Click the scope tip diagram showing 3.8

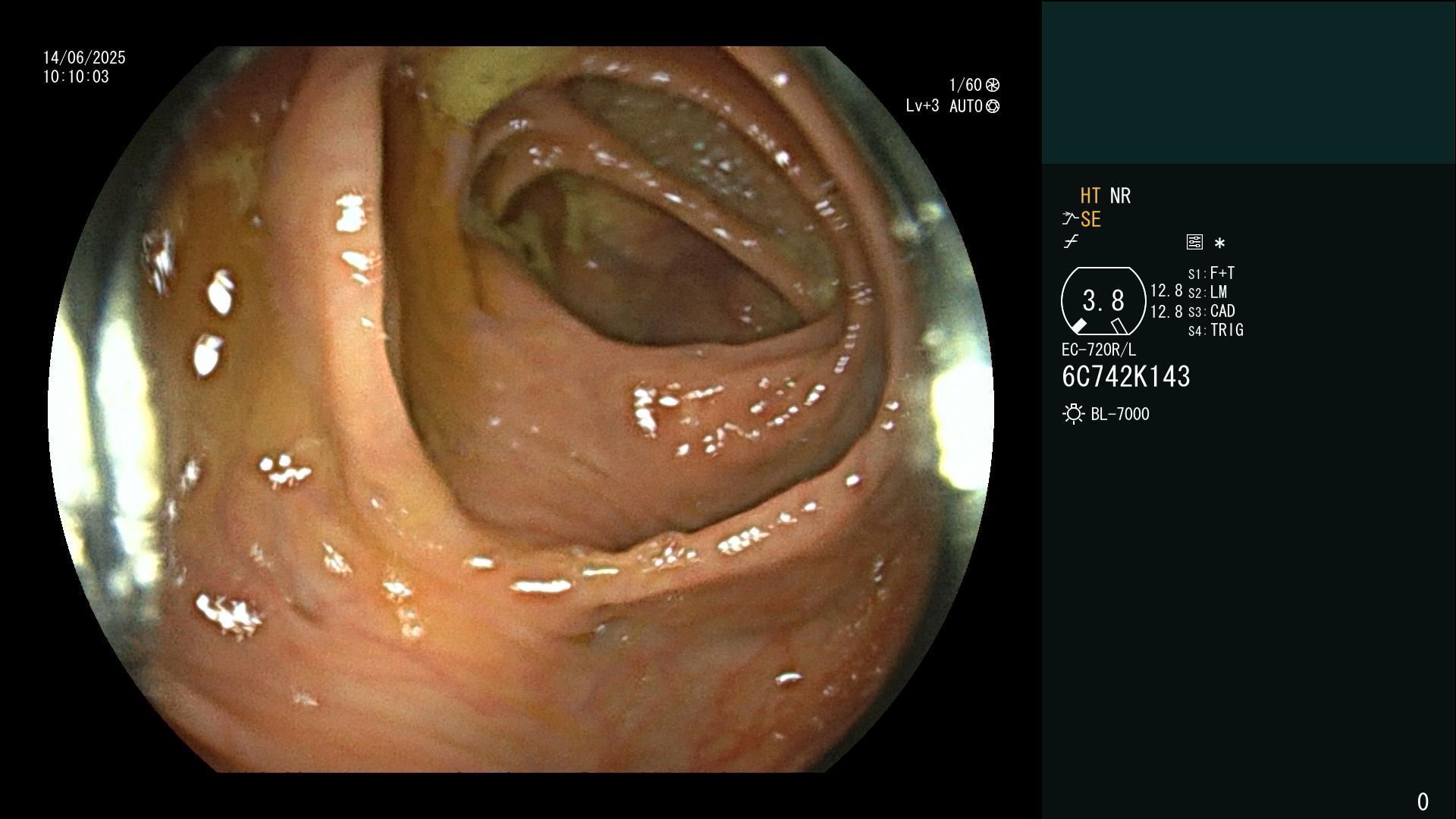[1103, 301]
